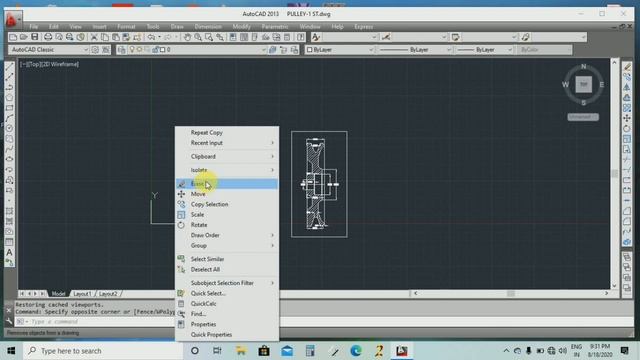Image resolution: width=640 pixels, height=360 pixels.
Task: Open the Unnamed WCS dropdown under ViewCube
Action: pyautogui.click(x=583, y=117)
